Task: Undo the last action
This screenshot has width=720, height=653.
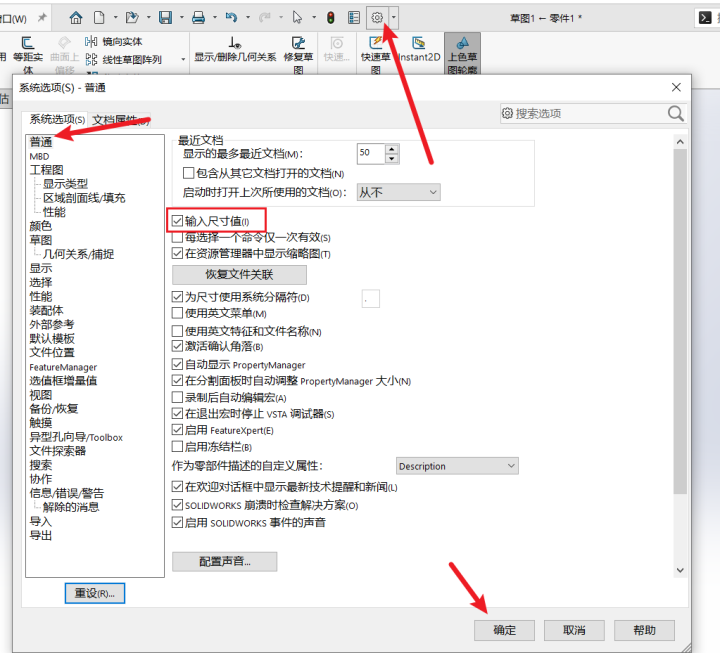Action: click(231, 18)
